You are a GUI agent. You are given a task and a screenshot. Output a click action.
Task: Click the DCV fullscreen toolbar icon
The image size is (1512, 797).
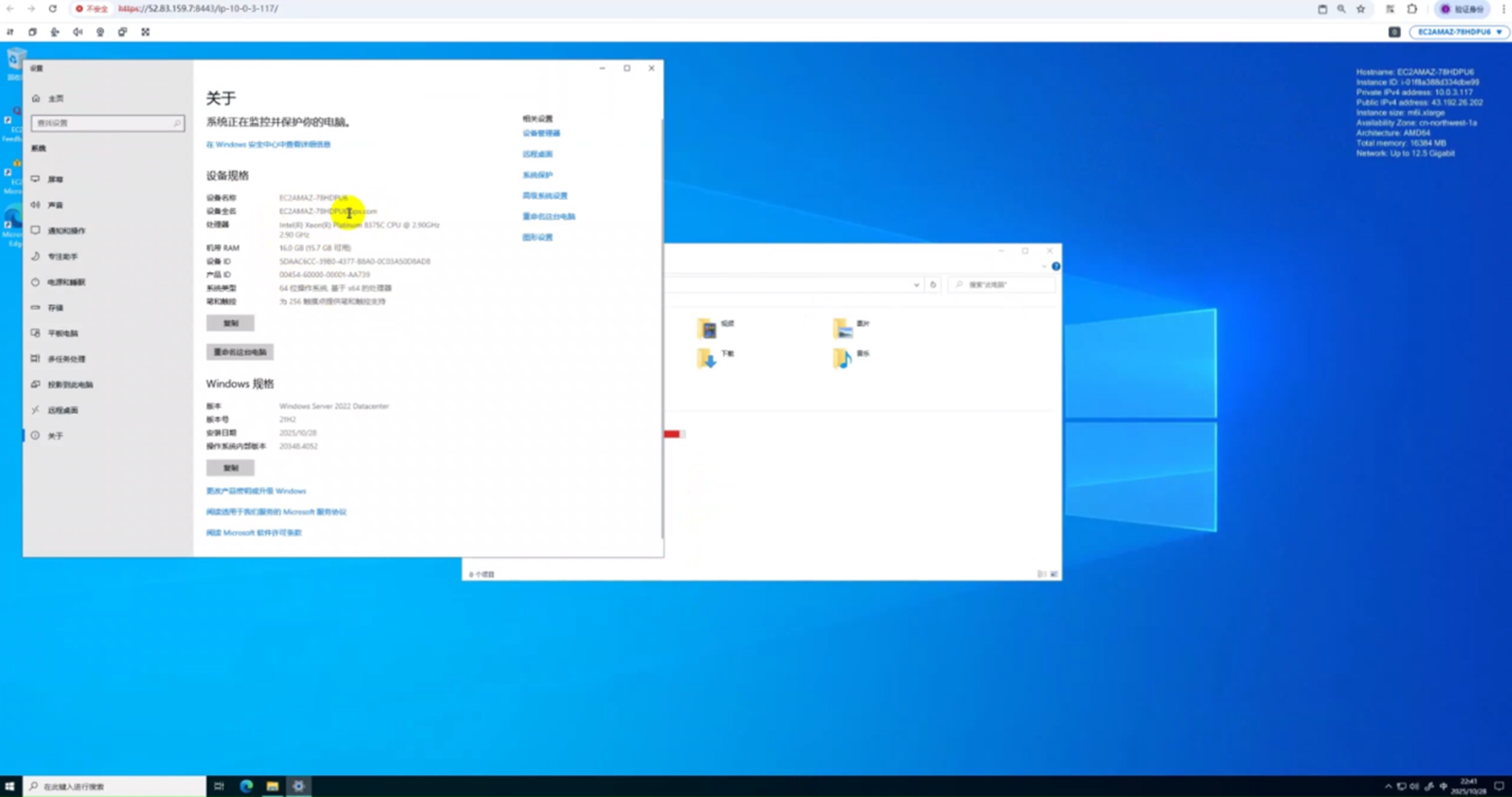pyautogui.click(x=145, y=32)
